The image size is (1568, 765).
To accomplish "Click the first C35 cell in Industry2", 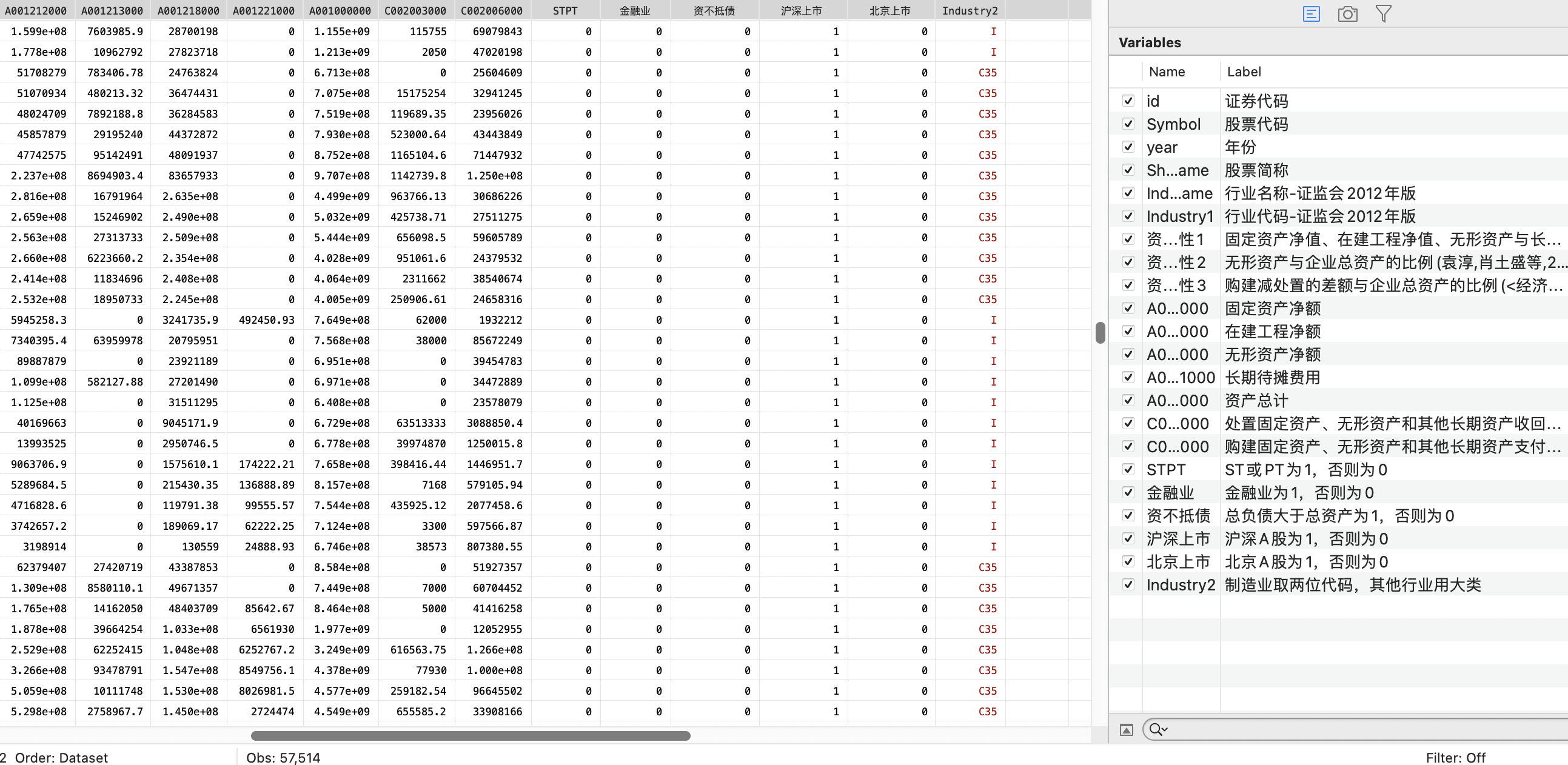I will tap(987, 72).
